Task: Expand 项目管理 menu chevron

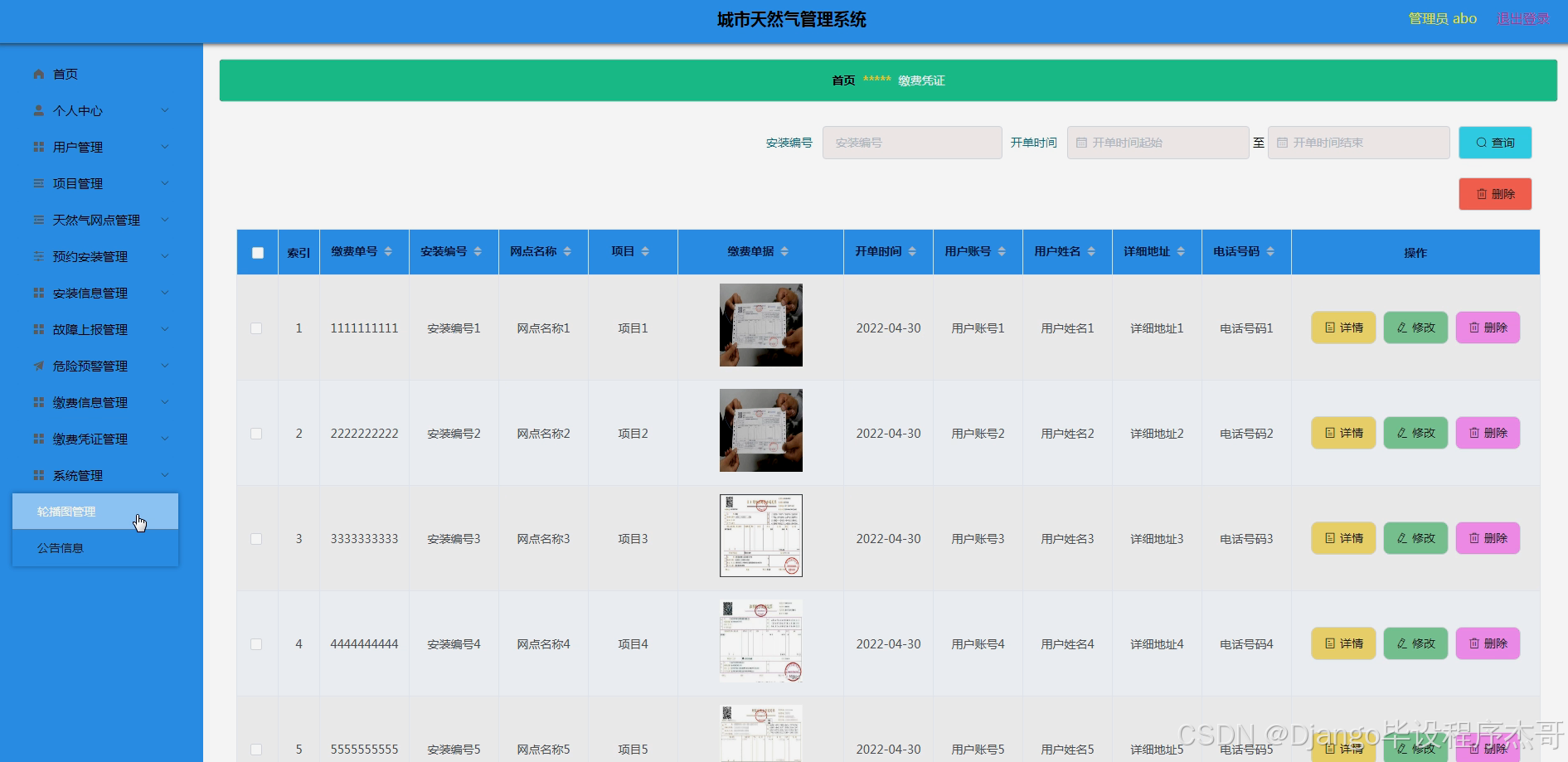Action: coord(164,183)
